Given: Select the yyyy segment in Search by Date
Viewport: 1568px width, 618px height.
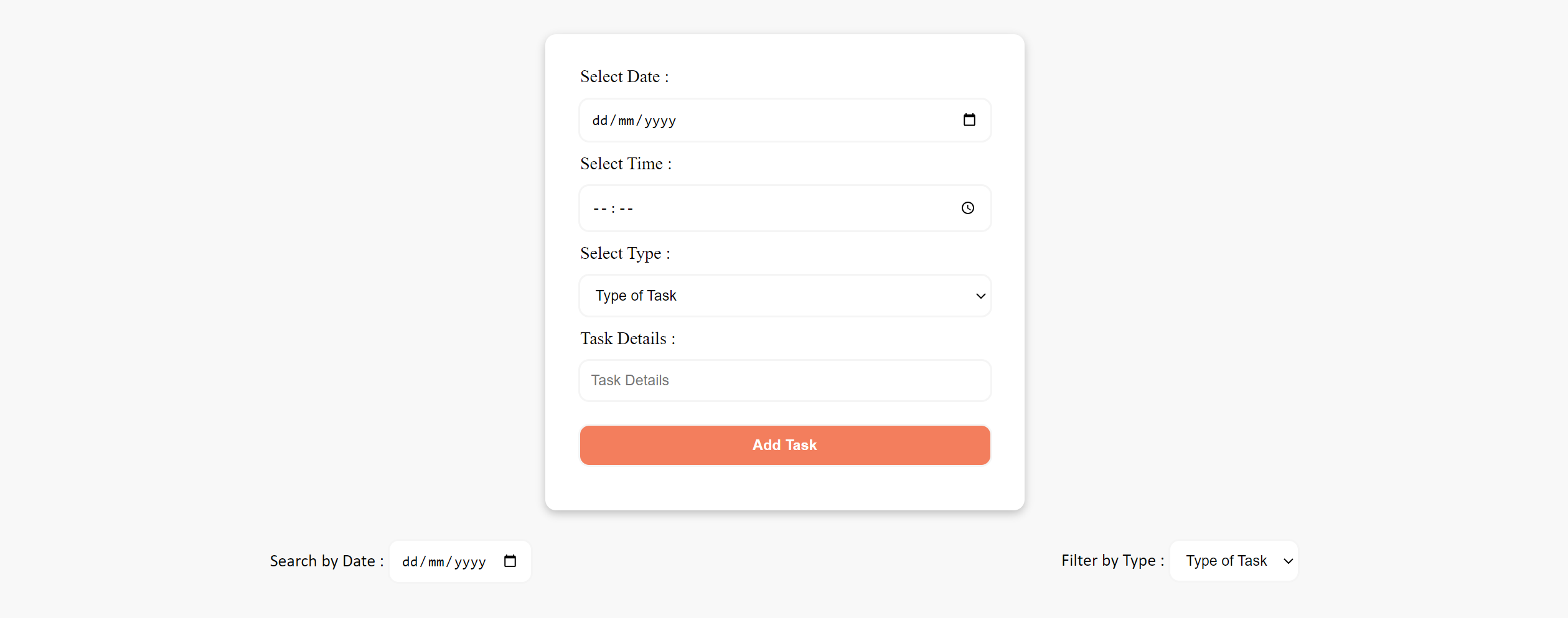Looking at the screenshot, I should tap(469, 561).
